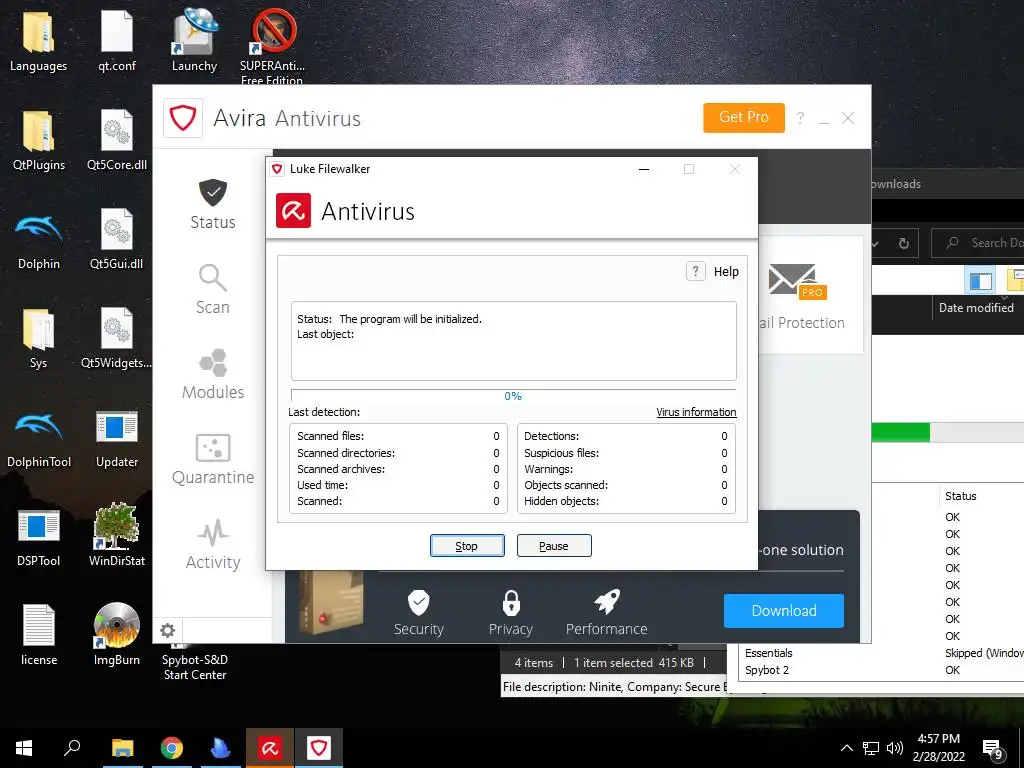Click the Avira shield logo in header
This screenshot has height=768, width=1024.
(183, 118)
